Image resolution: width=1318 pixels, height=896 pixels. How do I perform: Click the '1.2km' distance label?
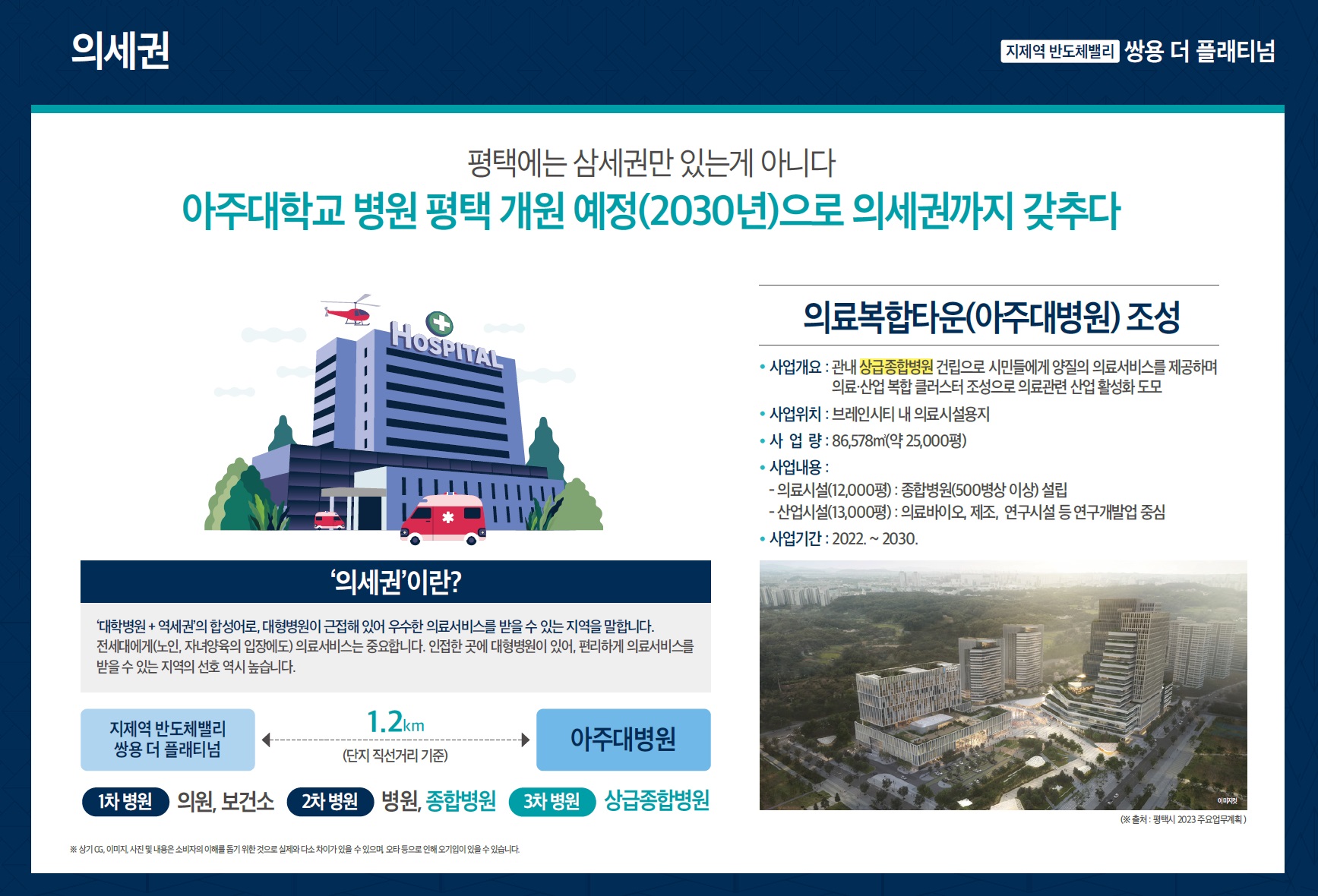click(x=395, y=721)
